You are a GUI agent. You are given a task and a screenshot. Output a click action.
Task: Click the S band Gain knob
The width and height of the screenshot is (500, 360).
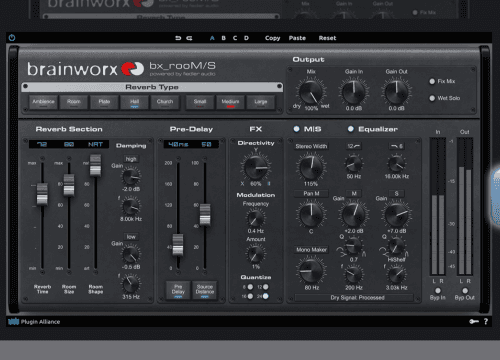(x=396, y=214)
